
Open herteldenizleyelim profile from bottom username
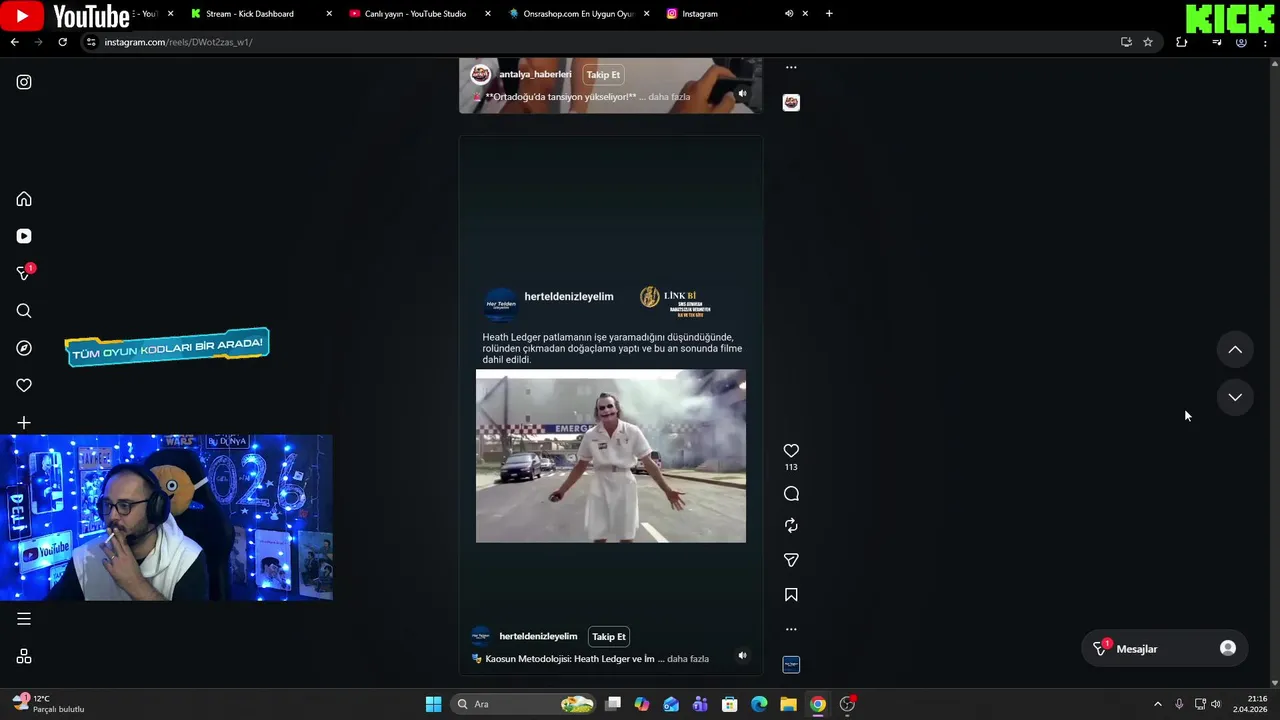538,636
